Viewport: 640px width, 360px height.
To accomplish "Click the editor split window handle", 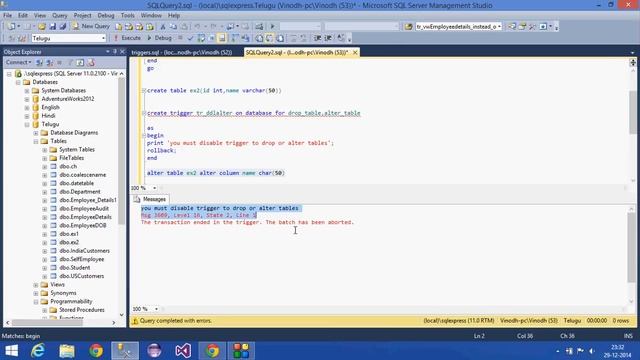I will tap(633, 62).
